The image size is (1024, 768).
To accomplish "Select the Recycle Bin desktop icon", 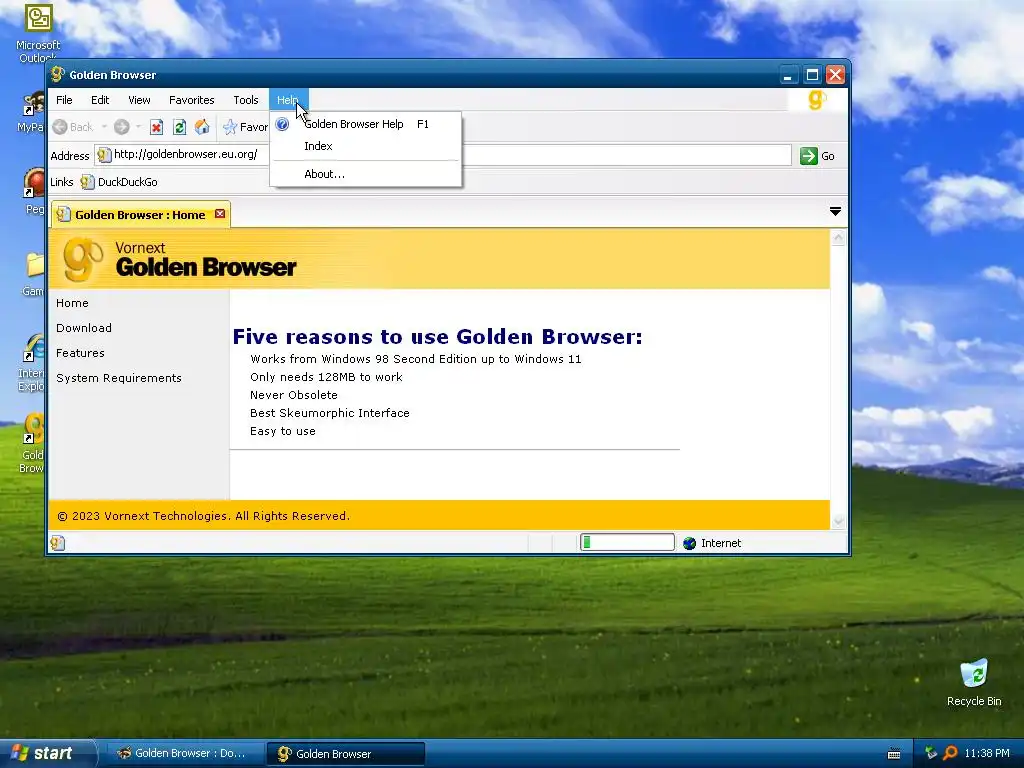I will (x=974, y=682).
